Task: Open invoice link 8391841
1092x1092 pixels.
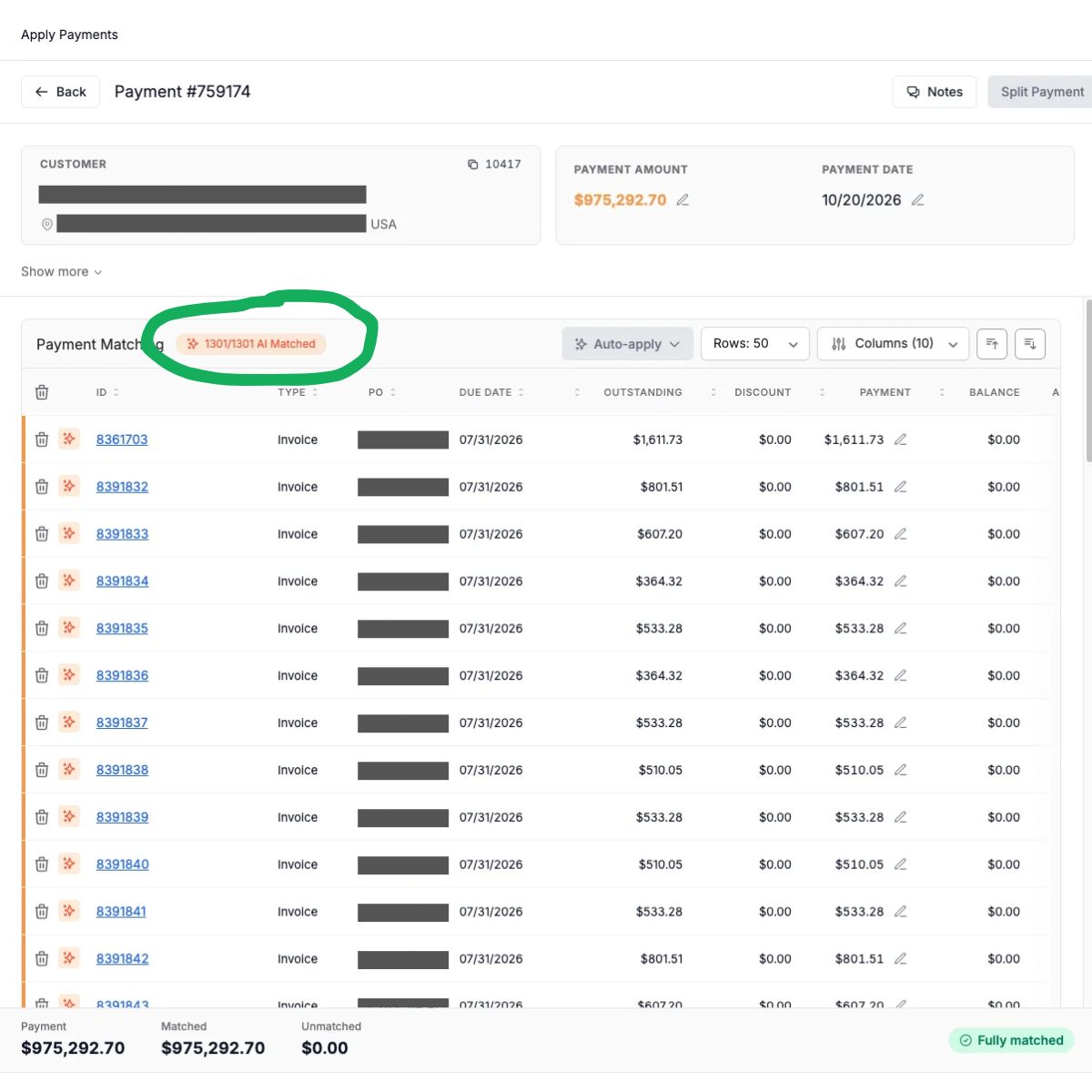Action: [x=121, y=911]
